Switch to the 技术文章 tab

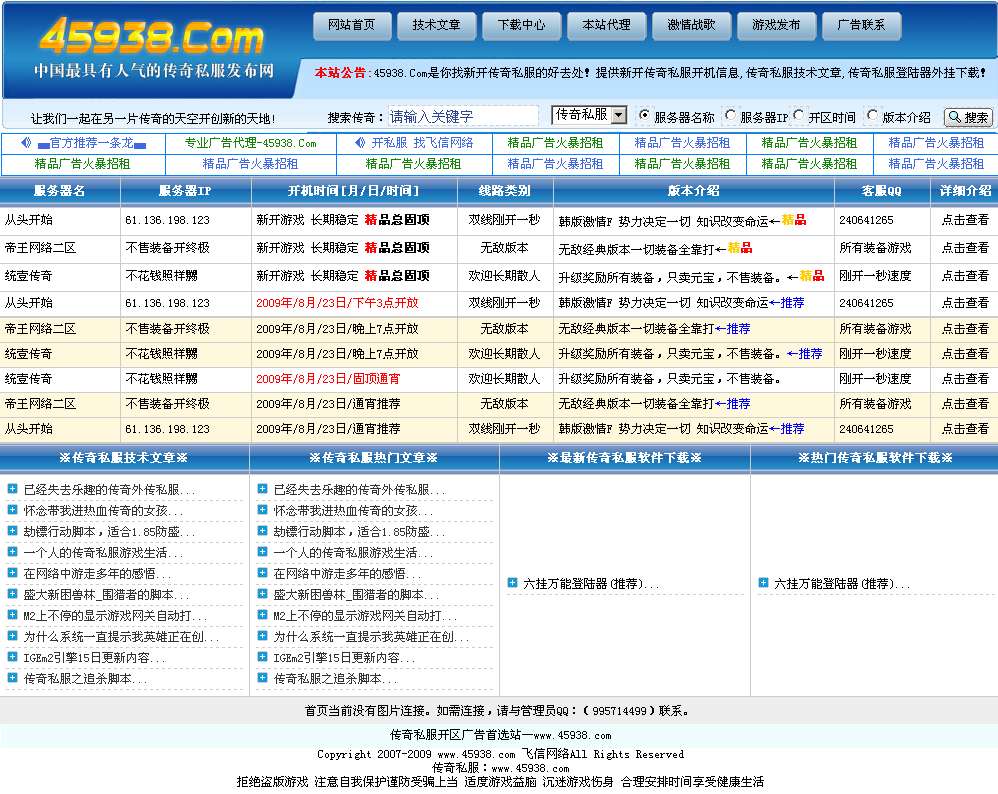436,27
